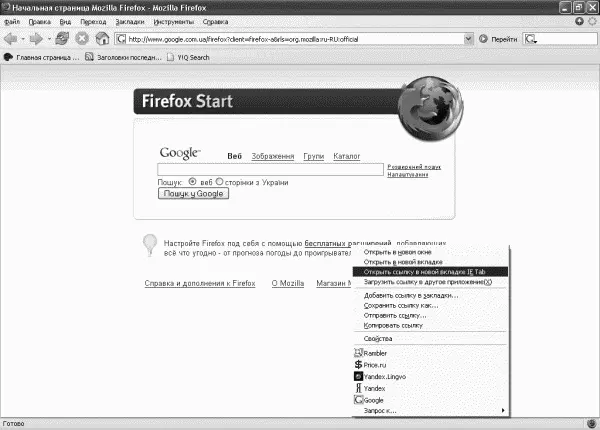Open the бесплатных расширений link
The width and height of the screenshot is (600, 430).
(x=347, y=243)
